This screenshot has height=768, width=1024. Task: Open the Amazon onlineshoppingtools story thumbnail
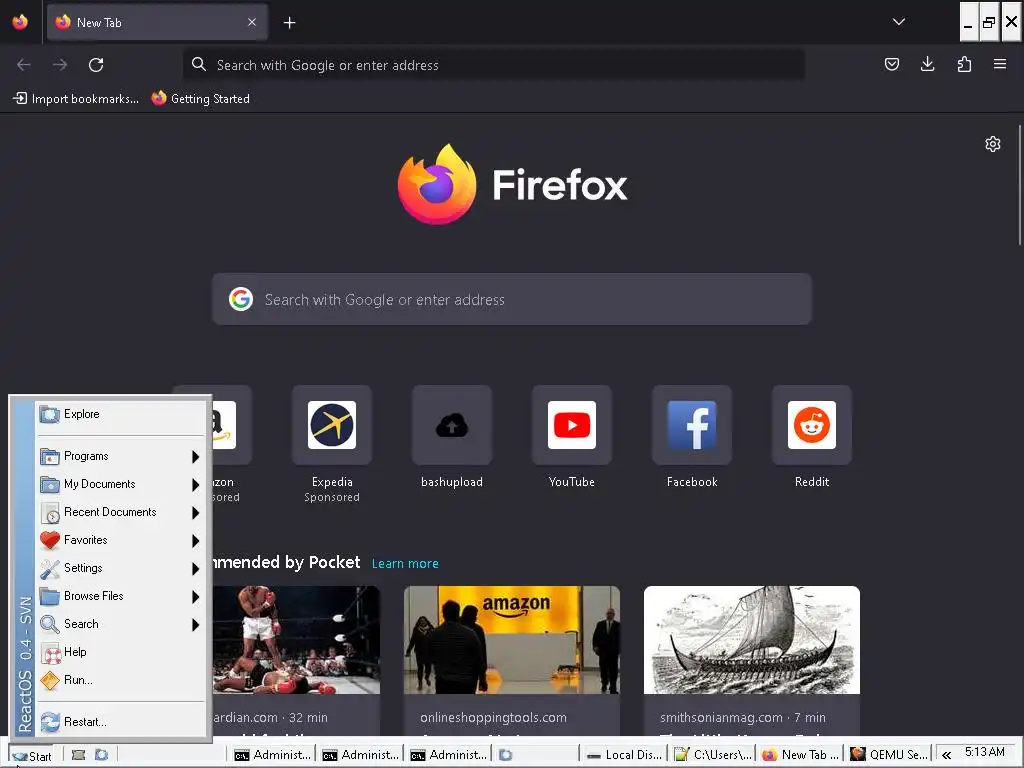pos(512,639)
